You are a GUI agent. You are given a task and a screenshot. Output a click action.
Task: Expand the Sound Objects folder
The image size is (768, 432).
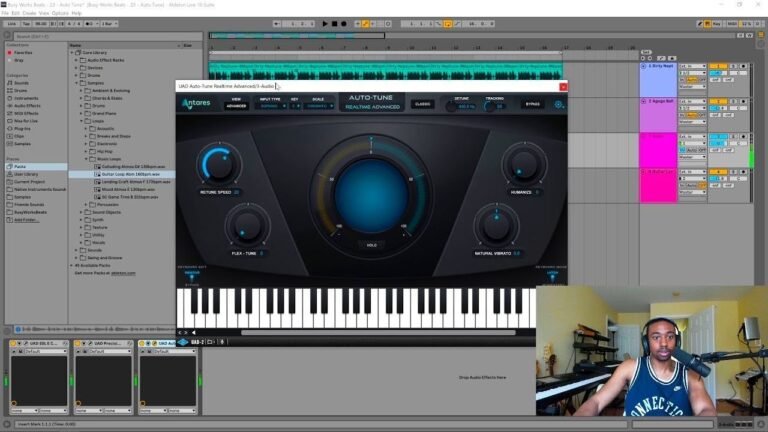coord(81,212)
